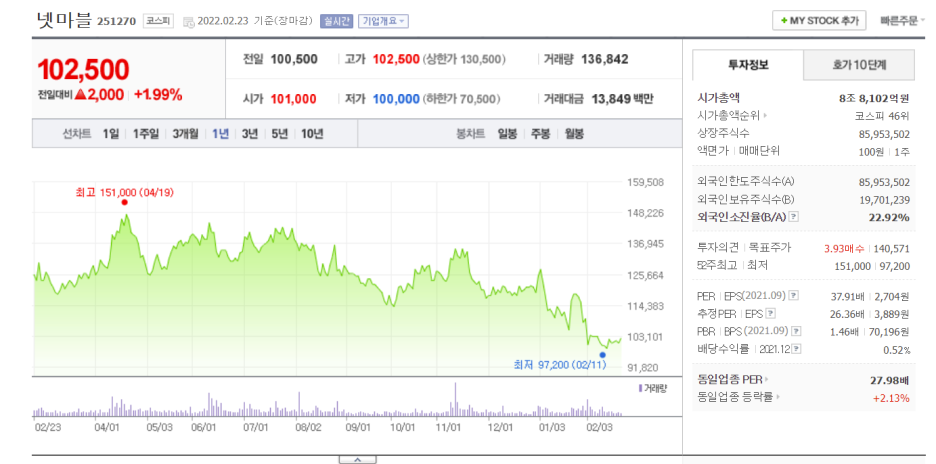Click the 저가 100,000 value

tap(396, 99)
